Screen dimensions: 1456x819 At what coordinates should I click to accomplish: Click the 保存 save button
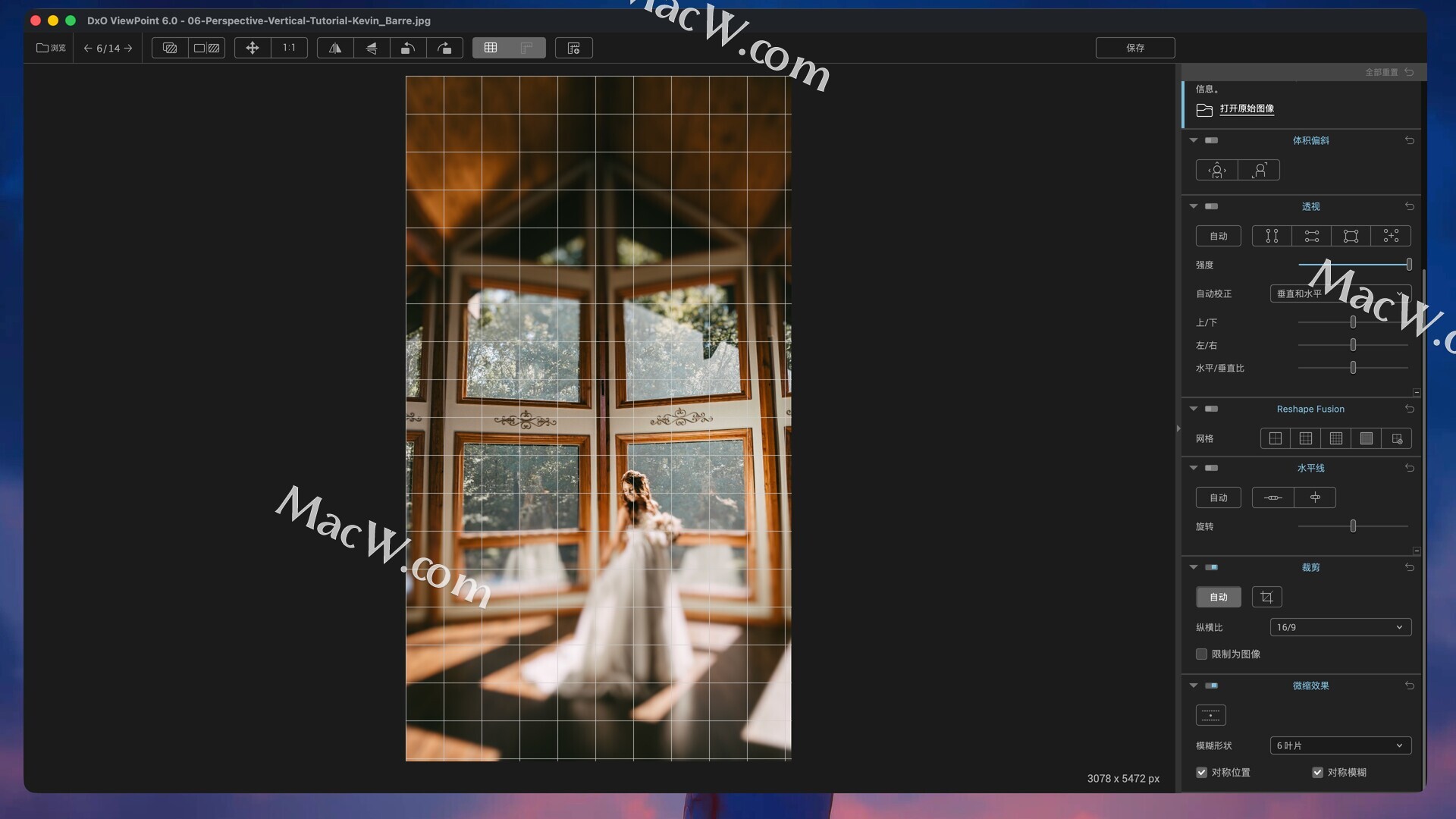pos(1134,48)
